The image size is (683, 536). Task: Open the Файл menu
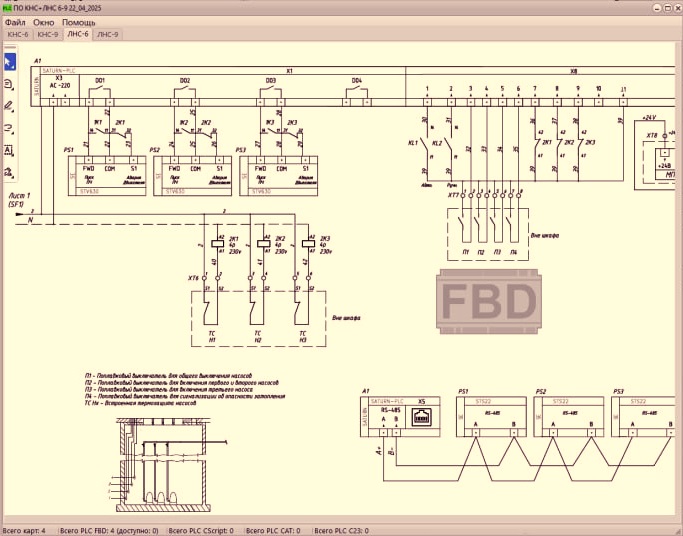pos(15,21)
